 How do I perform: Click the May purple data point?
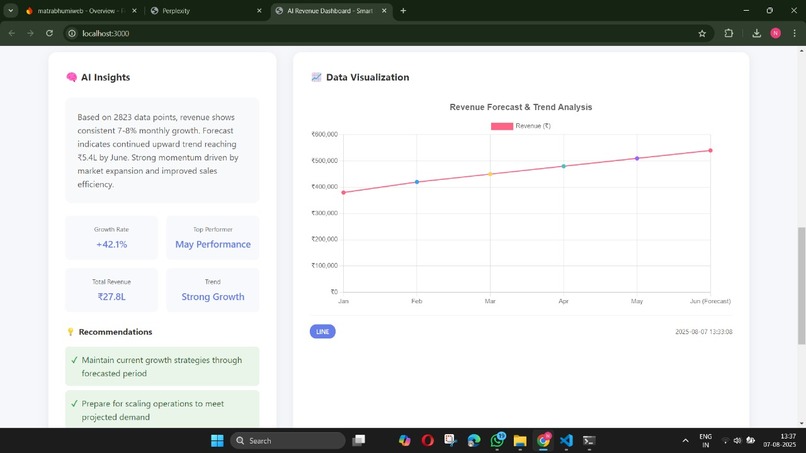pos(637,158)
